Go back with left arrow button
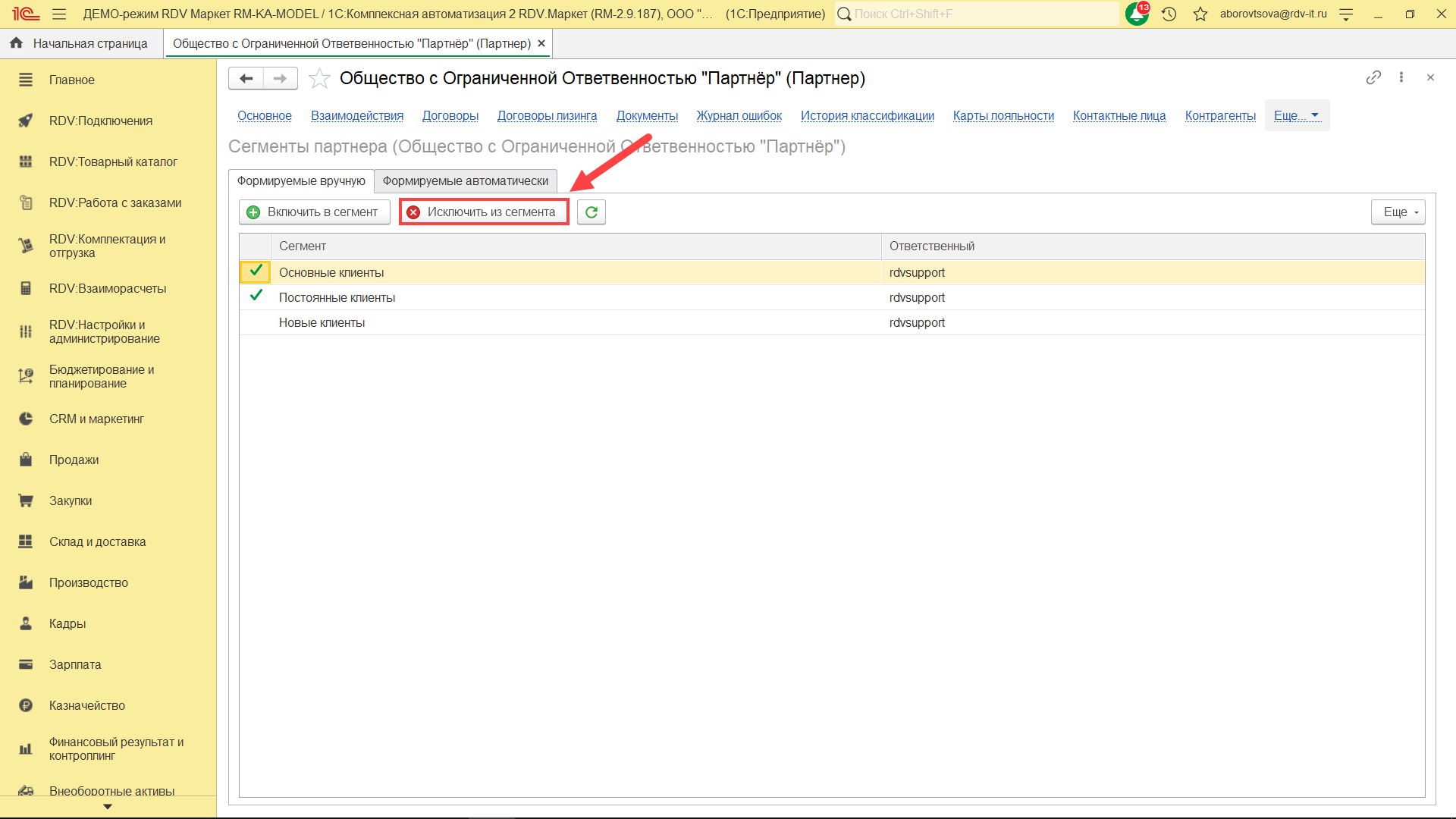The image size is (1456, 819). [246, 78]
